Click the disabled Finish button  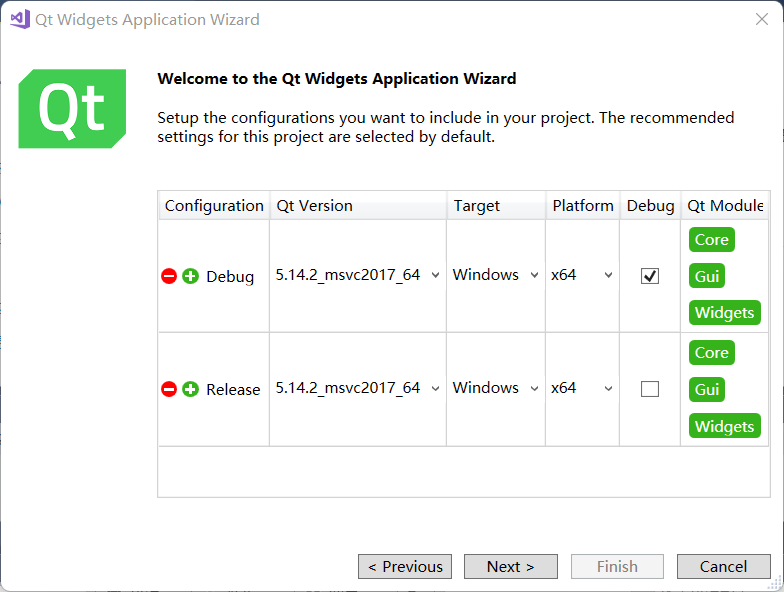(617, 566)
